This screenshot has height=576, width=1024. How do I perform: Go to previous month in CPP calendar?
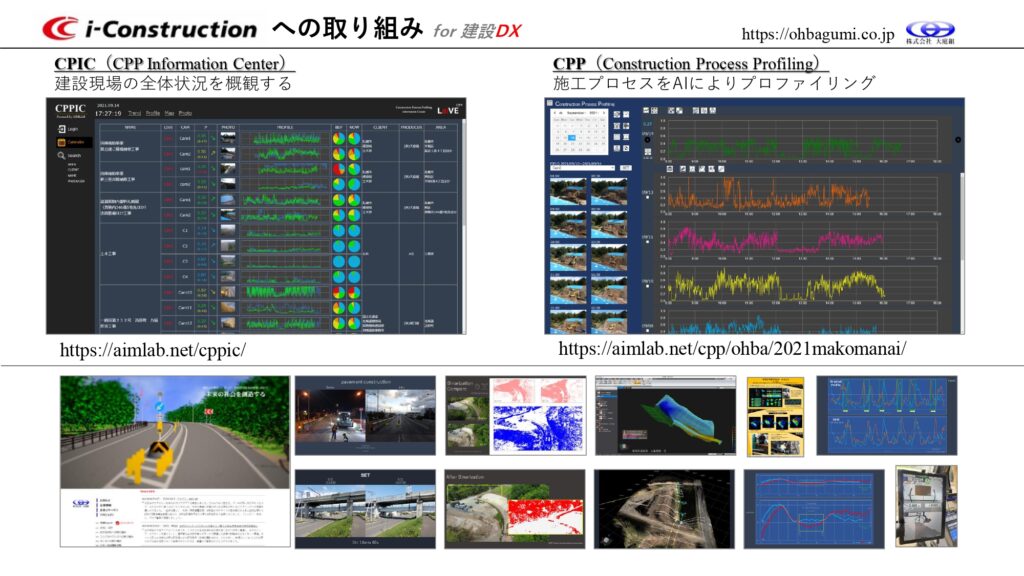coord(554,113)
